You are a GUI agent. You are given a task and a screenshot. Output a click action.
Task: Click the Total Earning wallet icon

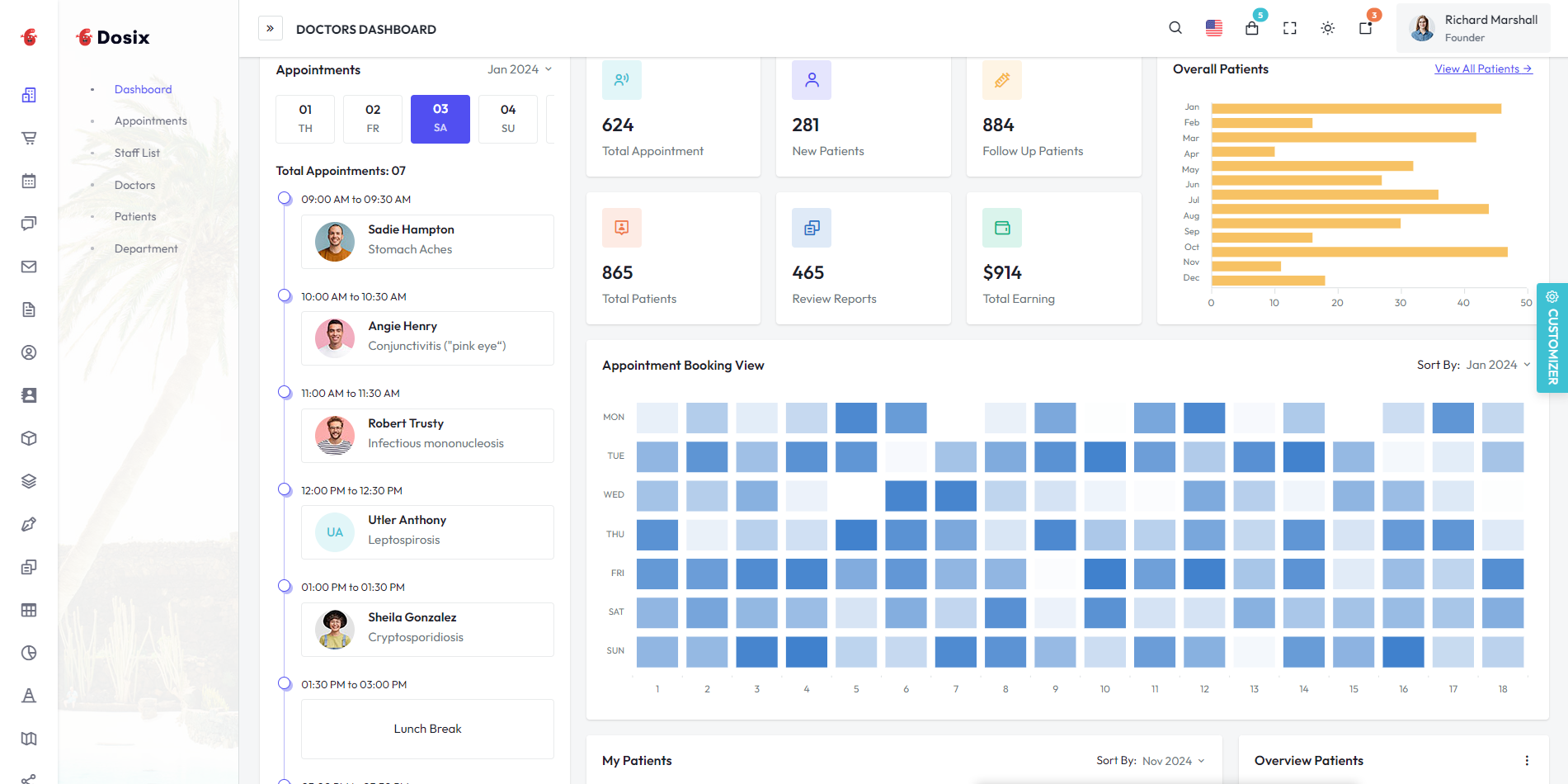pos(1002,228)
